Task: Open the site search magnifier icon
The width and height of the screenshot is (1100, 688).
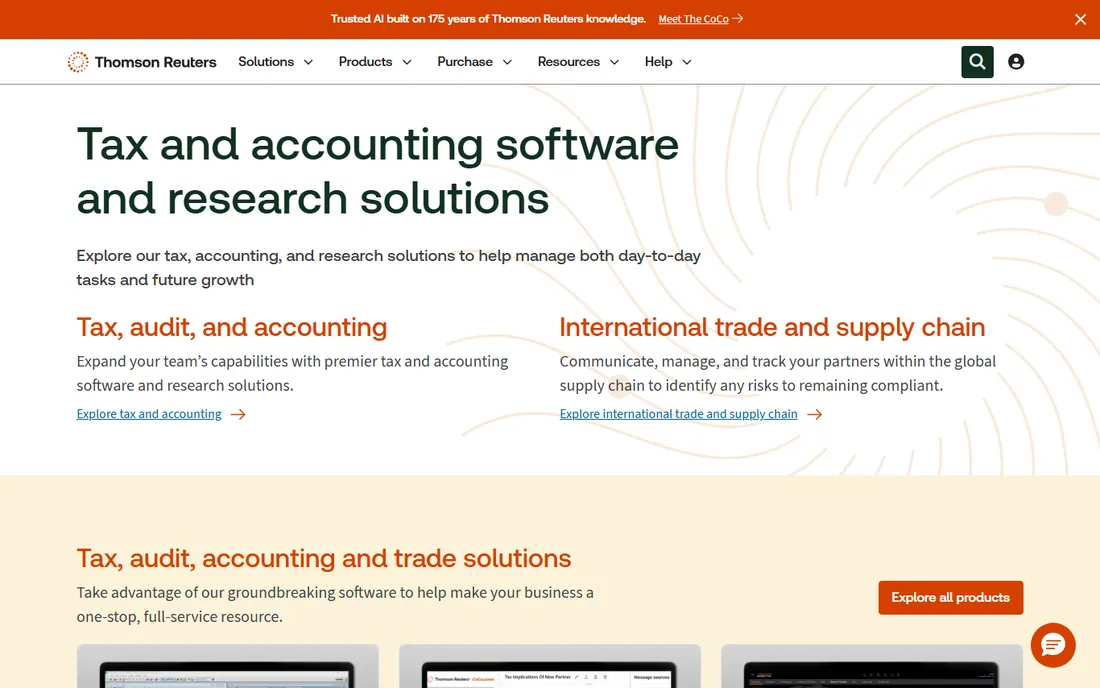Action: pyautogui.click(x=977, y=62)
